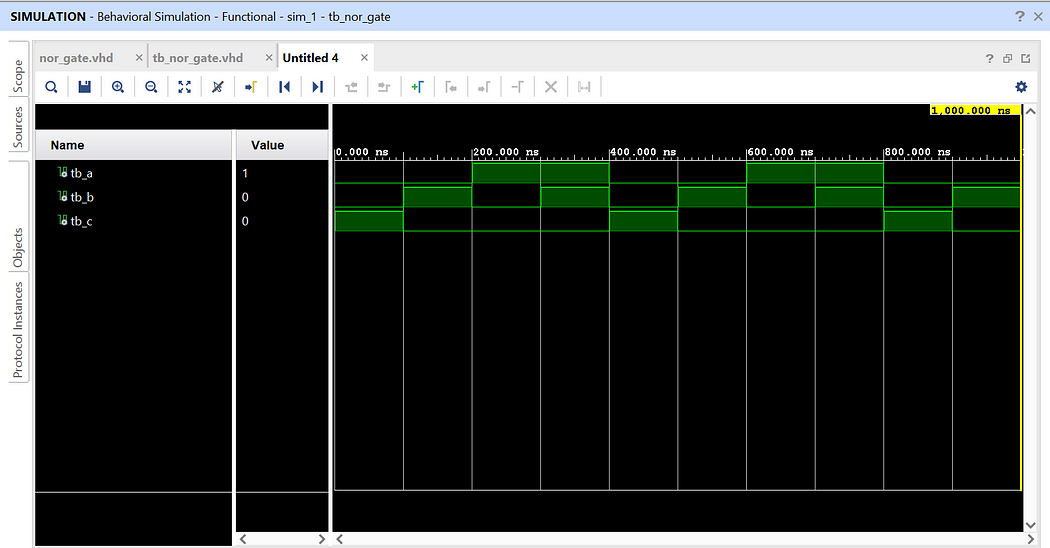Click the Next Marker icon
The width and height of the screenshot is (1050, 548).
click(484, 86)
